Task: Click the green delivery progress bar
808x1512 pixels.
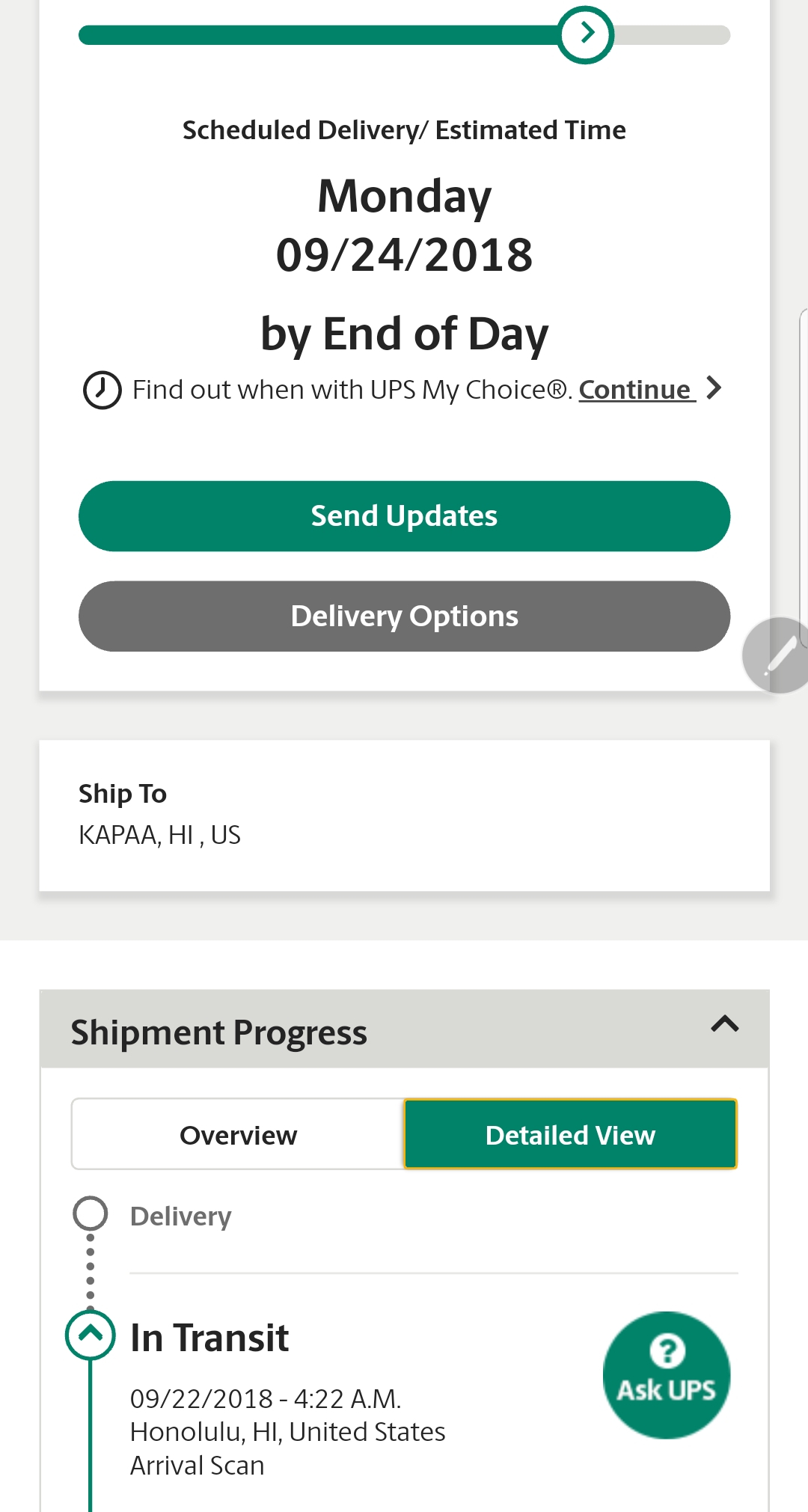Action: pyautogui.click(x=404, y=35)
